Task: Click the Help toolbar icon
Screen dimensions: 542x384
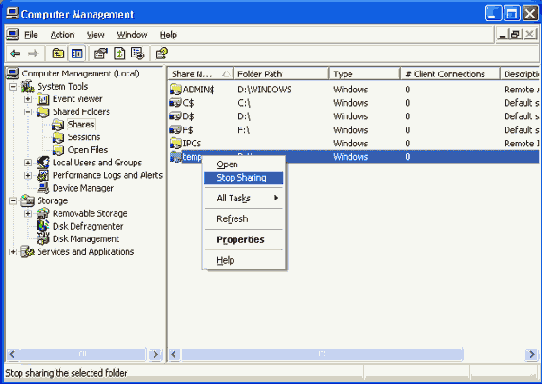Action: tap(162, 54)
